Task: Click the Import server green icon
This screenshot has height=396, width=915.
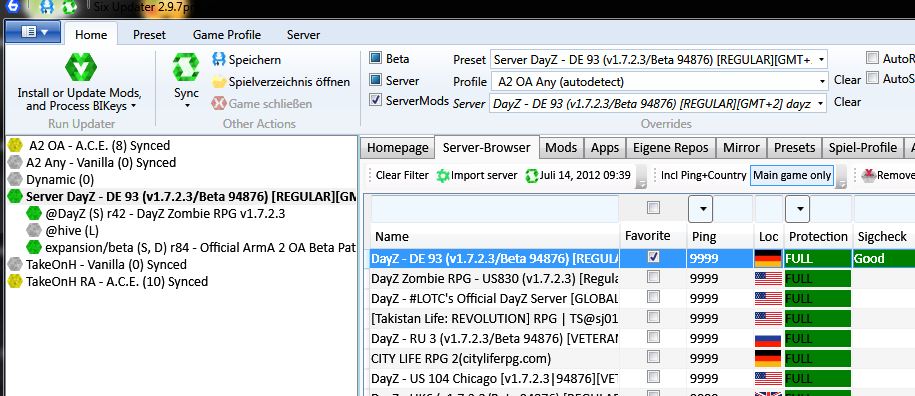Action: point(443,175)
